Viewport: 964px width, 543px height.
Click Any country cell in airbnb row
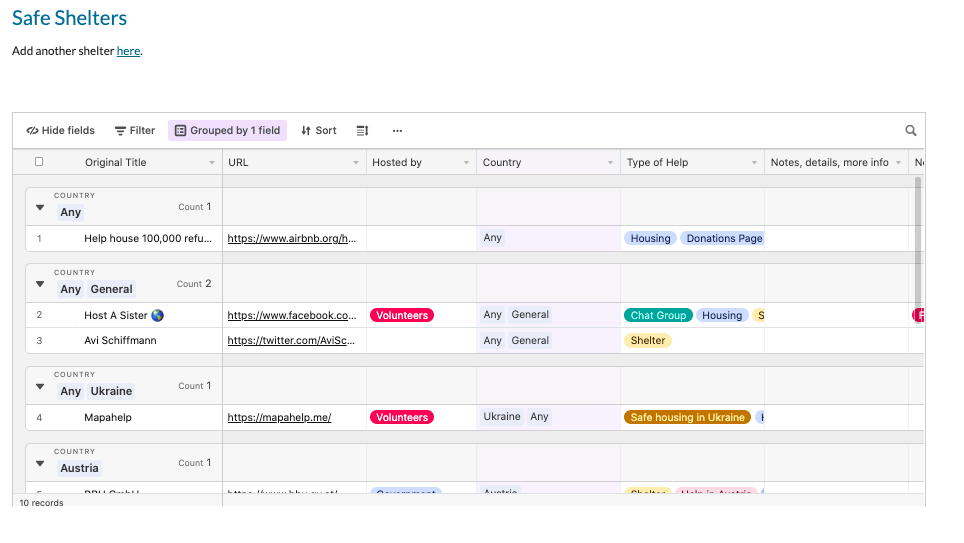(492, 238)
